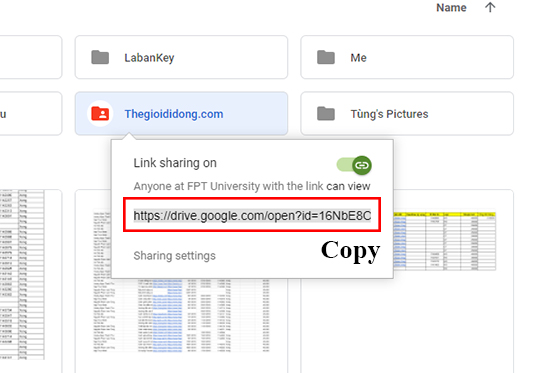This screenshot has width=550, height=373.
Task: Toggle Link sharing off
Action: point(354,165)
